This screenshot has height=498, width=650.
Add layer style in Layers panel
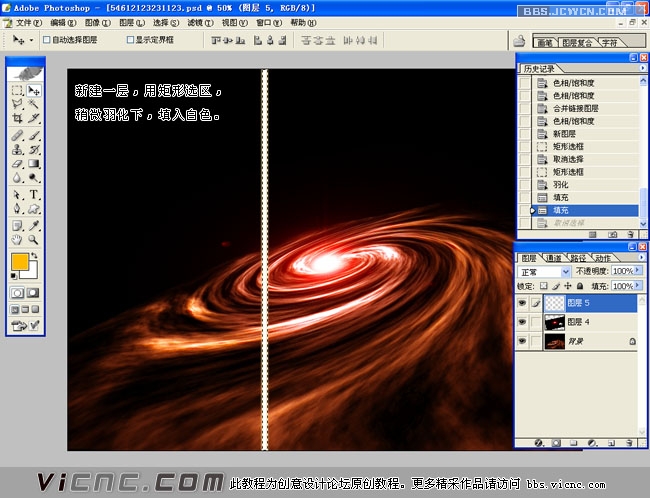538,443
